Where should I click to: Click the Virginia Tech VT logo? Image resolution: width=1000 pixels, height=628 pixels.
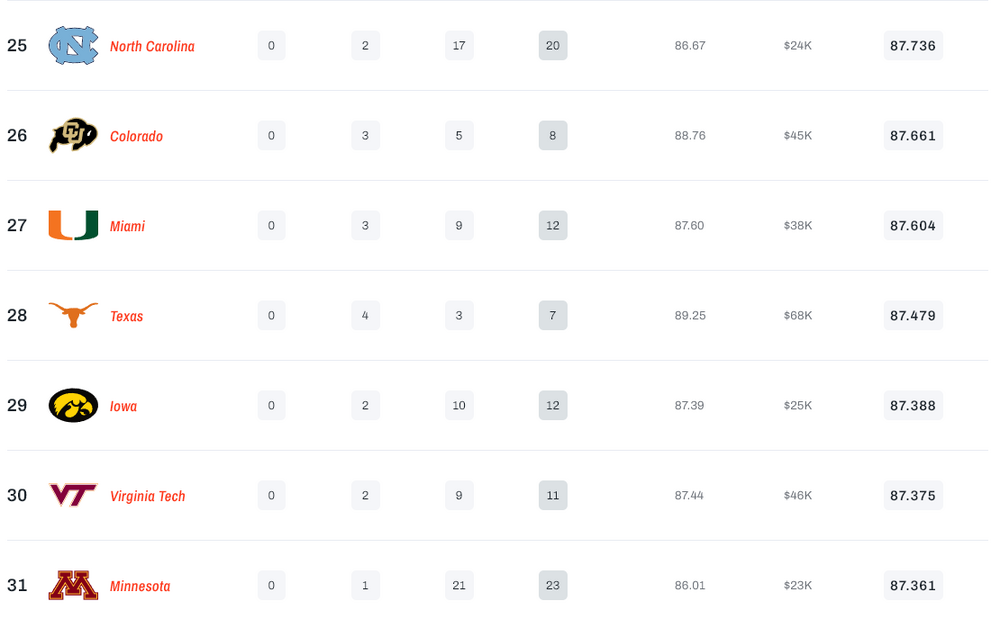(73, 496)
